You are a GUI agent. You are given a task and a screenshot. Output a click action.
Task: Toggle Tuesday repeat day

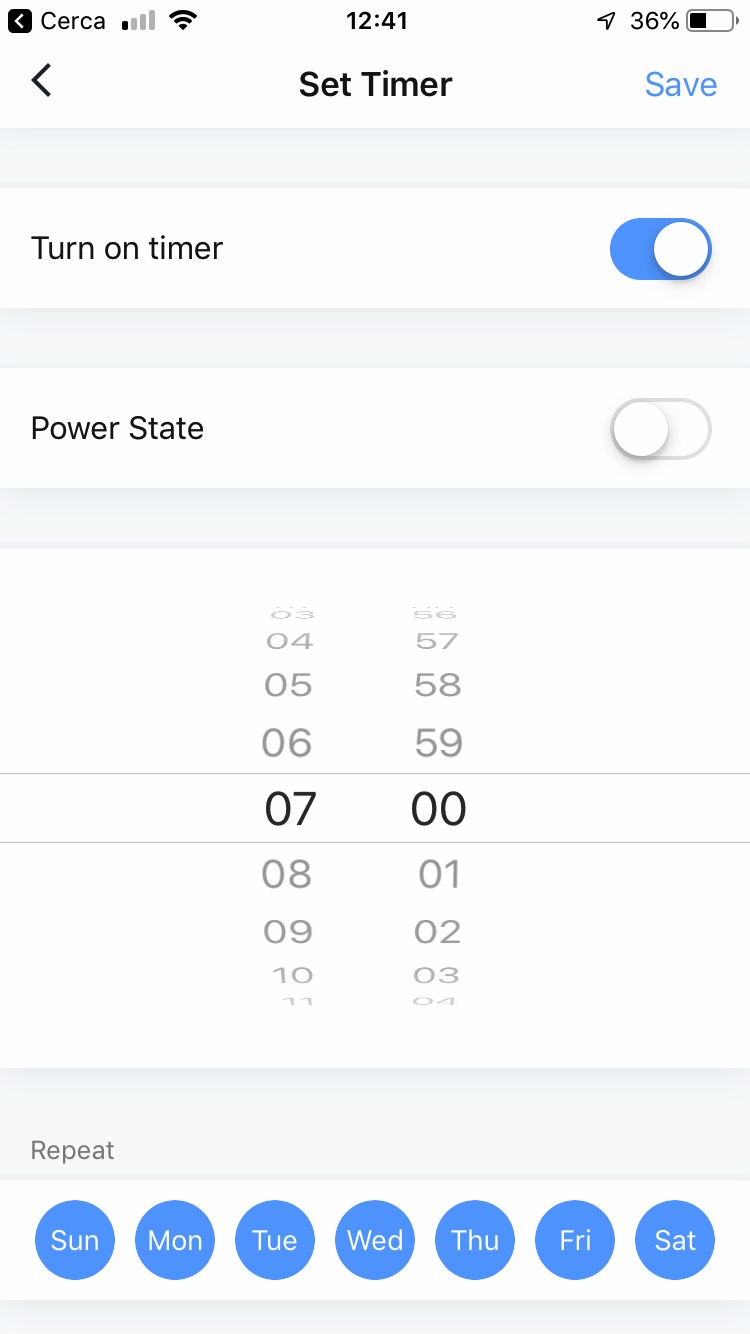click(275, 1241)
